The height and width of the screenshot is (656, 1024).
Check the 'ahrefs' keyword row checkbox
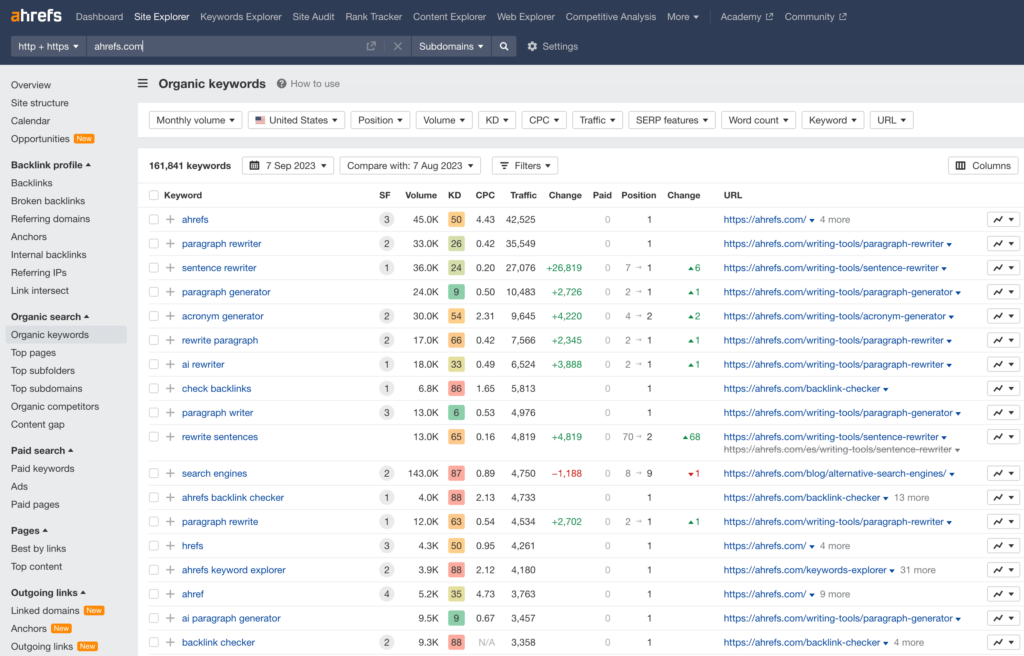[x=153, y=220]
